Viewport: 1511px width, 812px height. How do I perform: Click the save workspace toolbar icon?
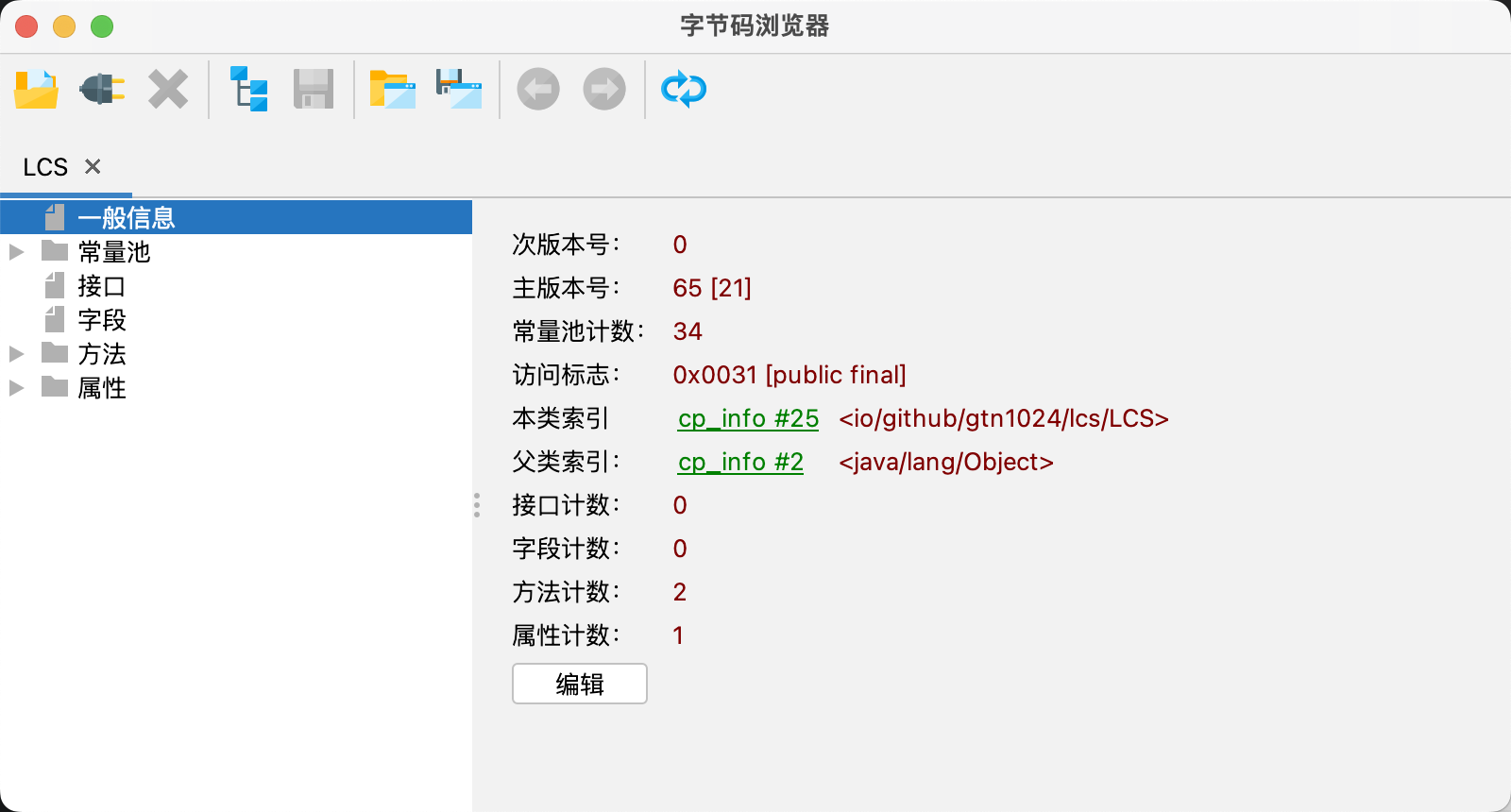[459, 90]
